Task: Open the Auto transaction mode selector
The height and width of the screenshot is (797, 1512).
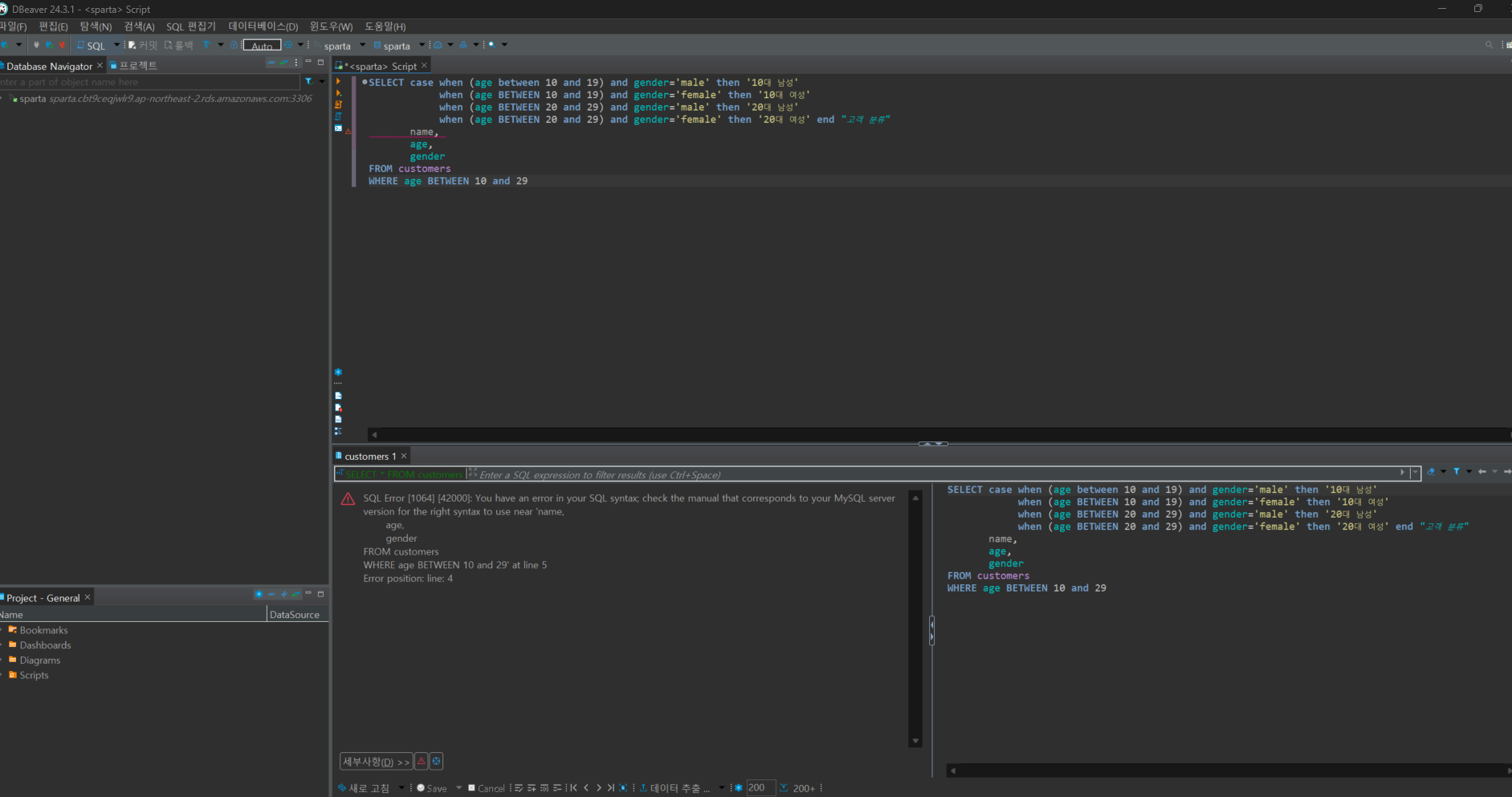Action: coord(262,46)
